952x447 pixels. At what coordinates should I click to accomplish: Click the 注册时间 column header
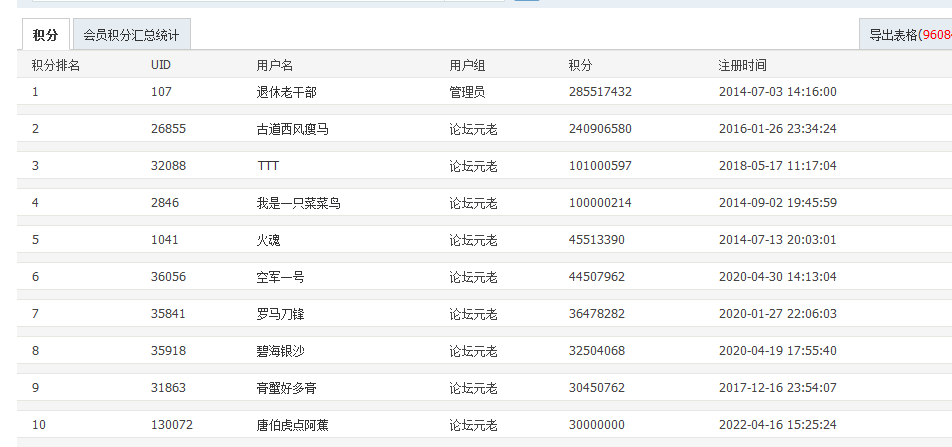pos(742,66)
